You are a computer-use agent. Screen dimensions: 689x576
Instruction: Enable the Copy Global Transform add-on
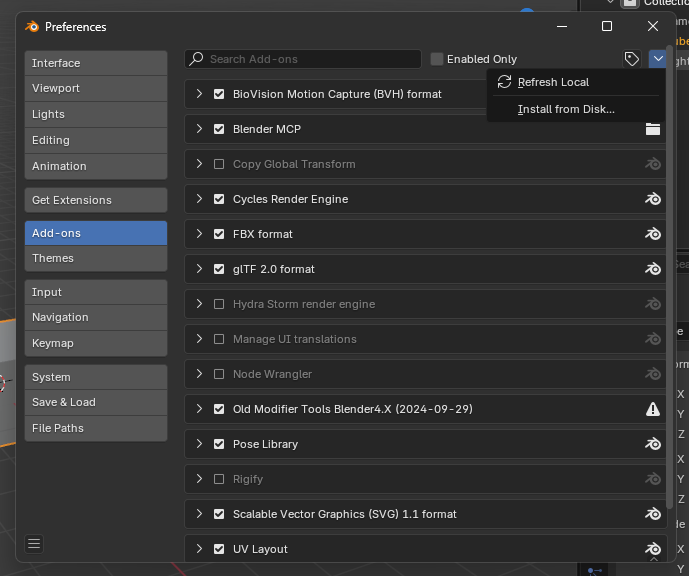pyautogui.click(x=219, y=164)
